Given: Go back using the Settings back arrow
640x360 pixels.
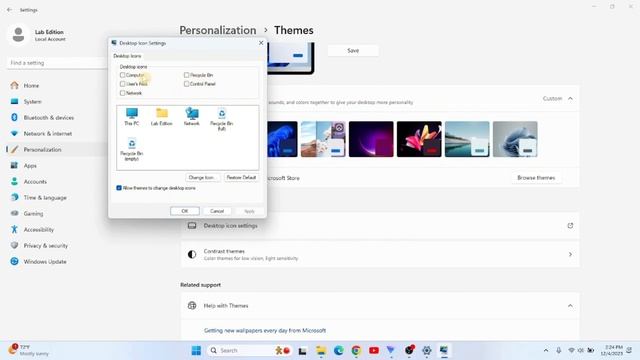Looking at the screenshot, I should pos(9,9).
